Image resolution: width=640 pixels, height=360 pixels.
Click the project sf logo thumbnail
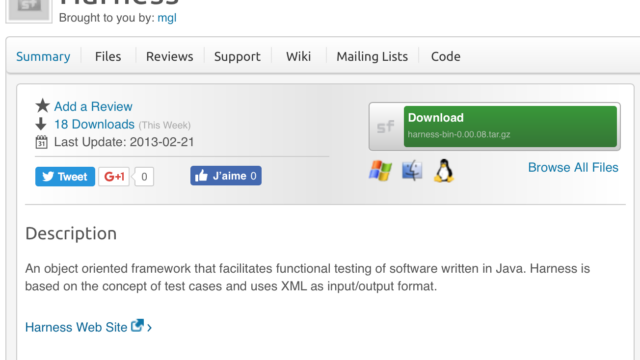29,9
